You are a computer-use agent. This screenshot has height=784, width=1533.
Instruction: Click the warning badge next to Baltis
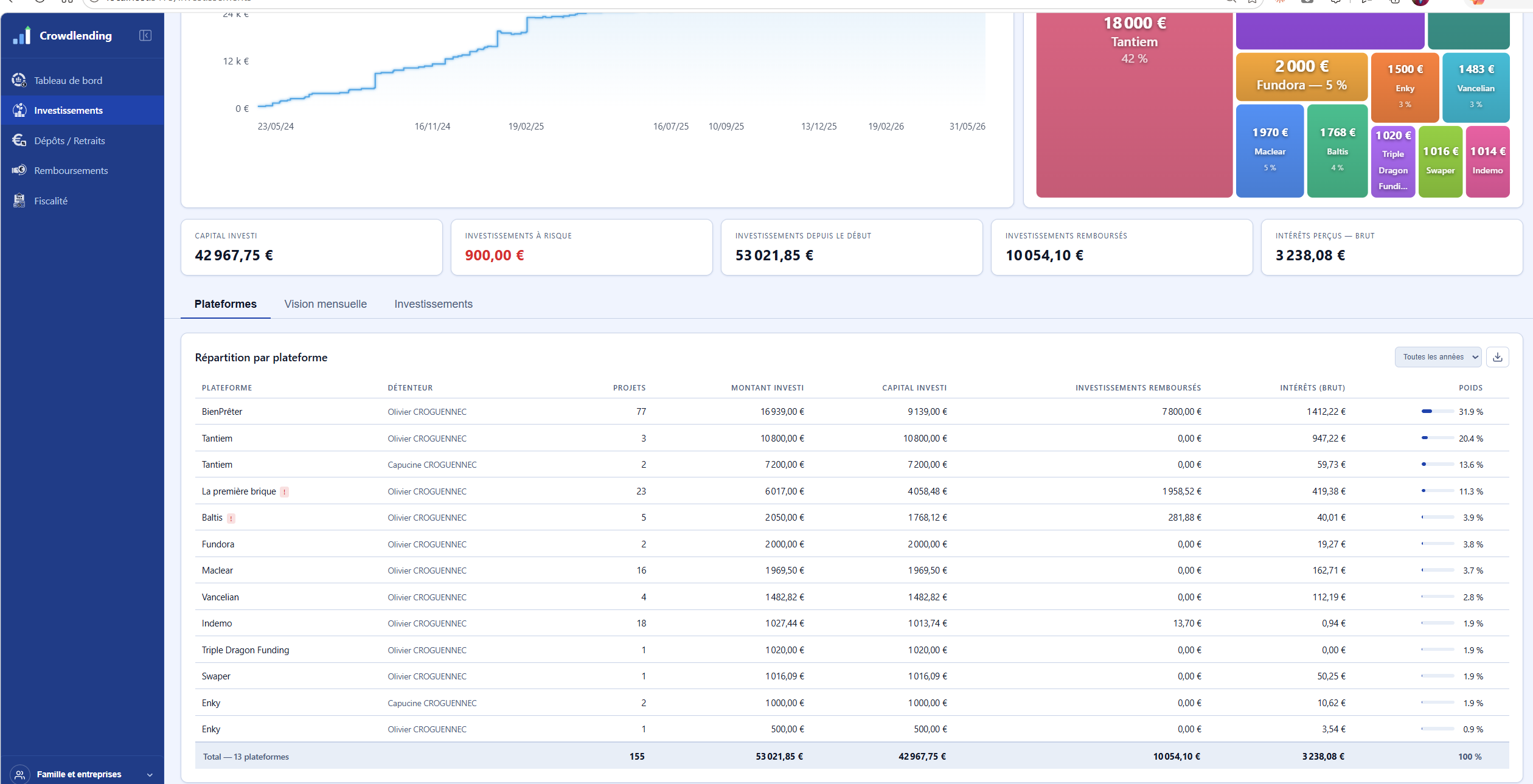pyautogui.click(x=231, y=518)
